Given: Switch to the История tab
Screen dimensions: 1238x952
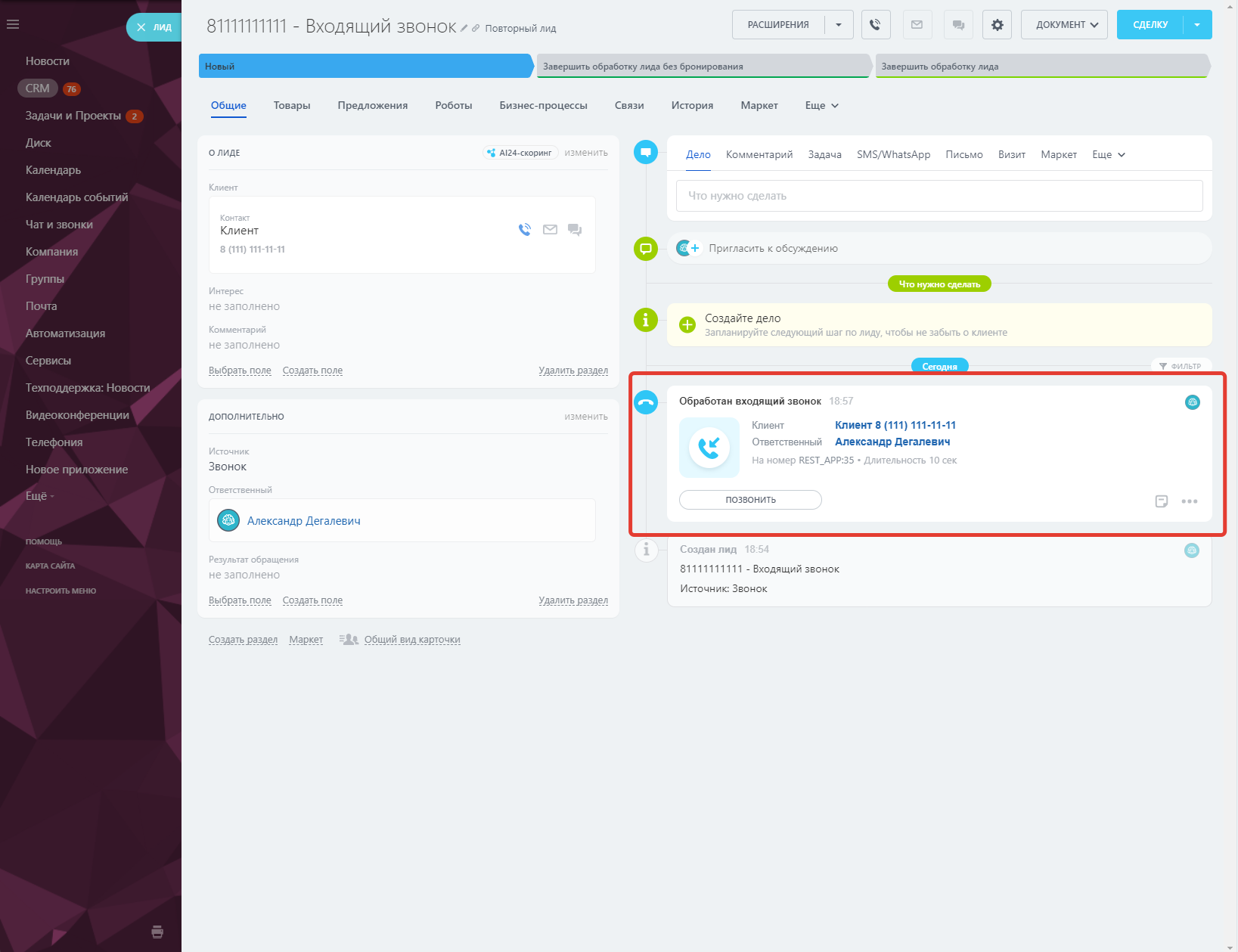Looking at the screenshot, I should click(x=692, y=106).
